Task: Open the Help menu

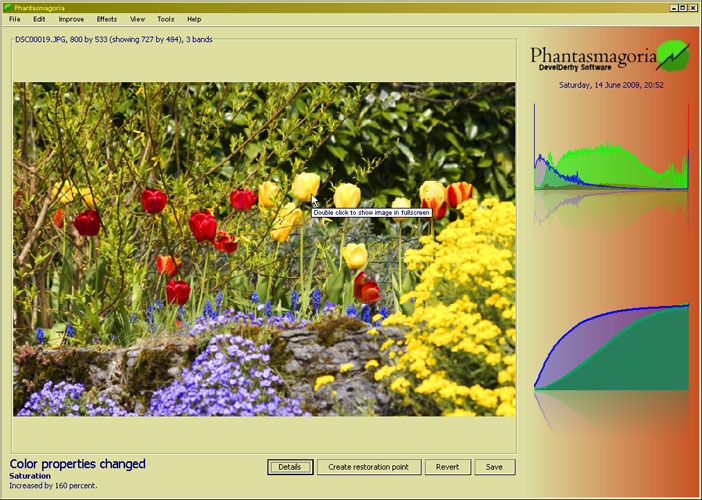Action: [x=194, y=19]
